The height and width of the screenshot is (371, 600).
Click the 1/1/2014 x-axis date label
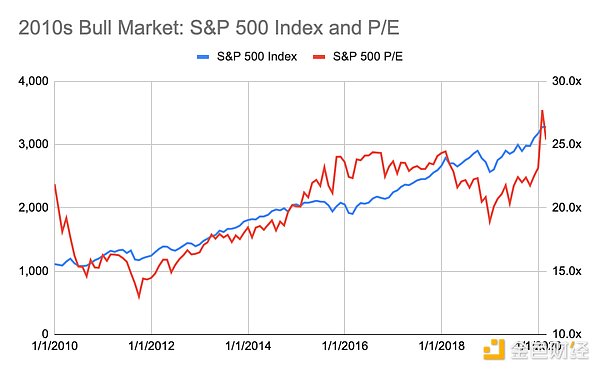pyautogui.click(x=248, y=346)
